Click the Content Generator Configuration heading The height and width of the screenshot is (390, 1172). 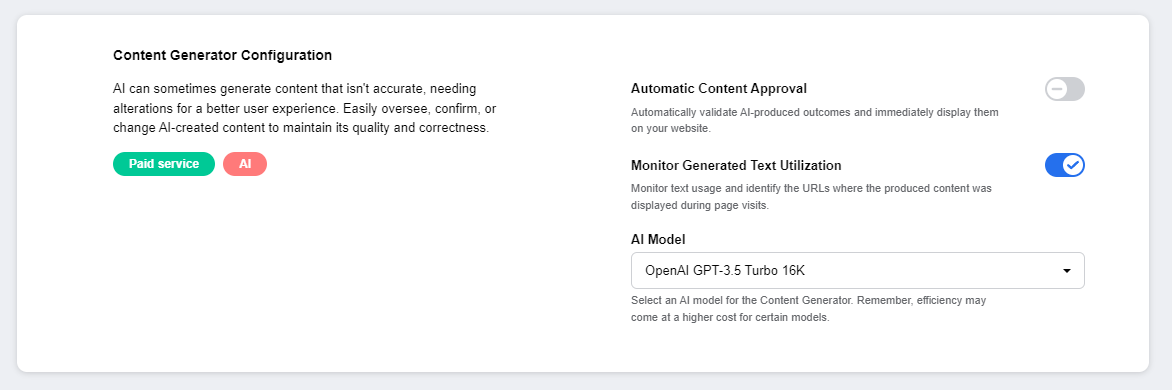pyautogui.click(x=223, y=55)
